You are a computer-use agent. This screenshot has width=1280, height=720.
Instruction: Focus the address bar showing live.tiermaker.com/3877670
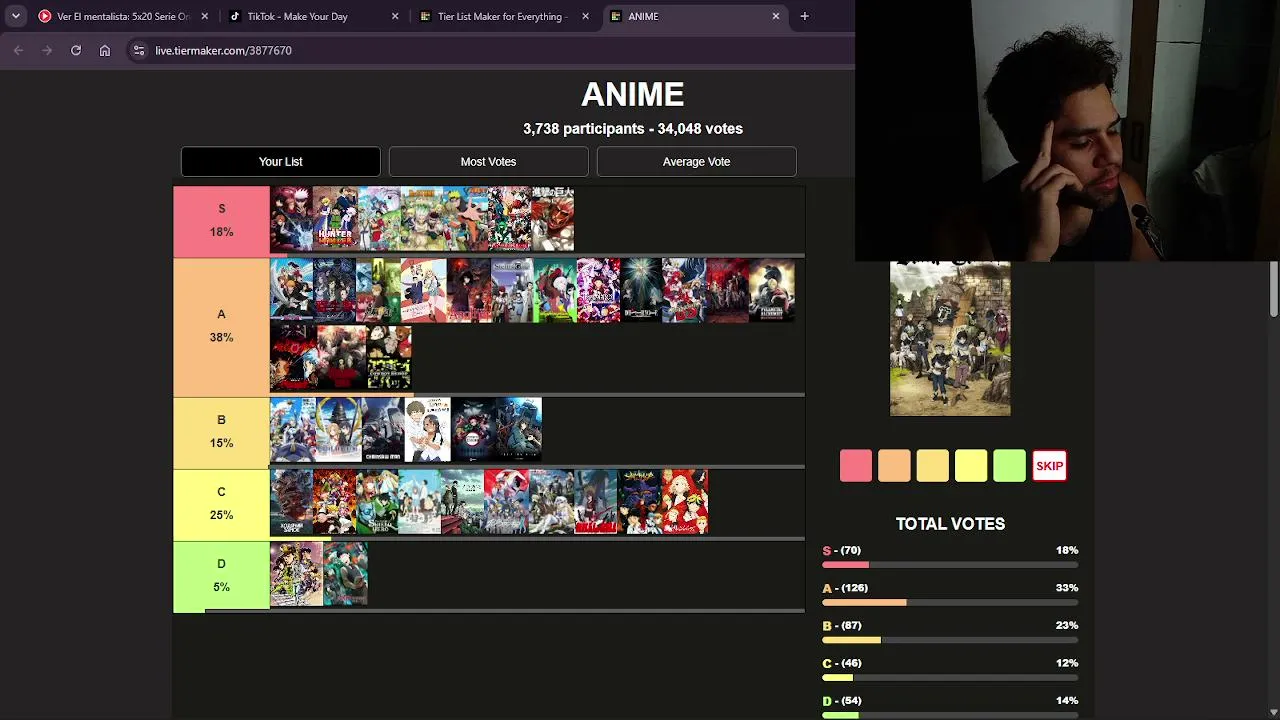point(490,50)
